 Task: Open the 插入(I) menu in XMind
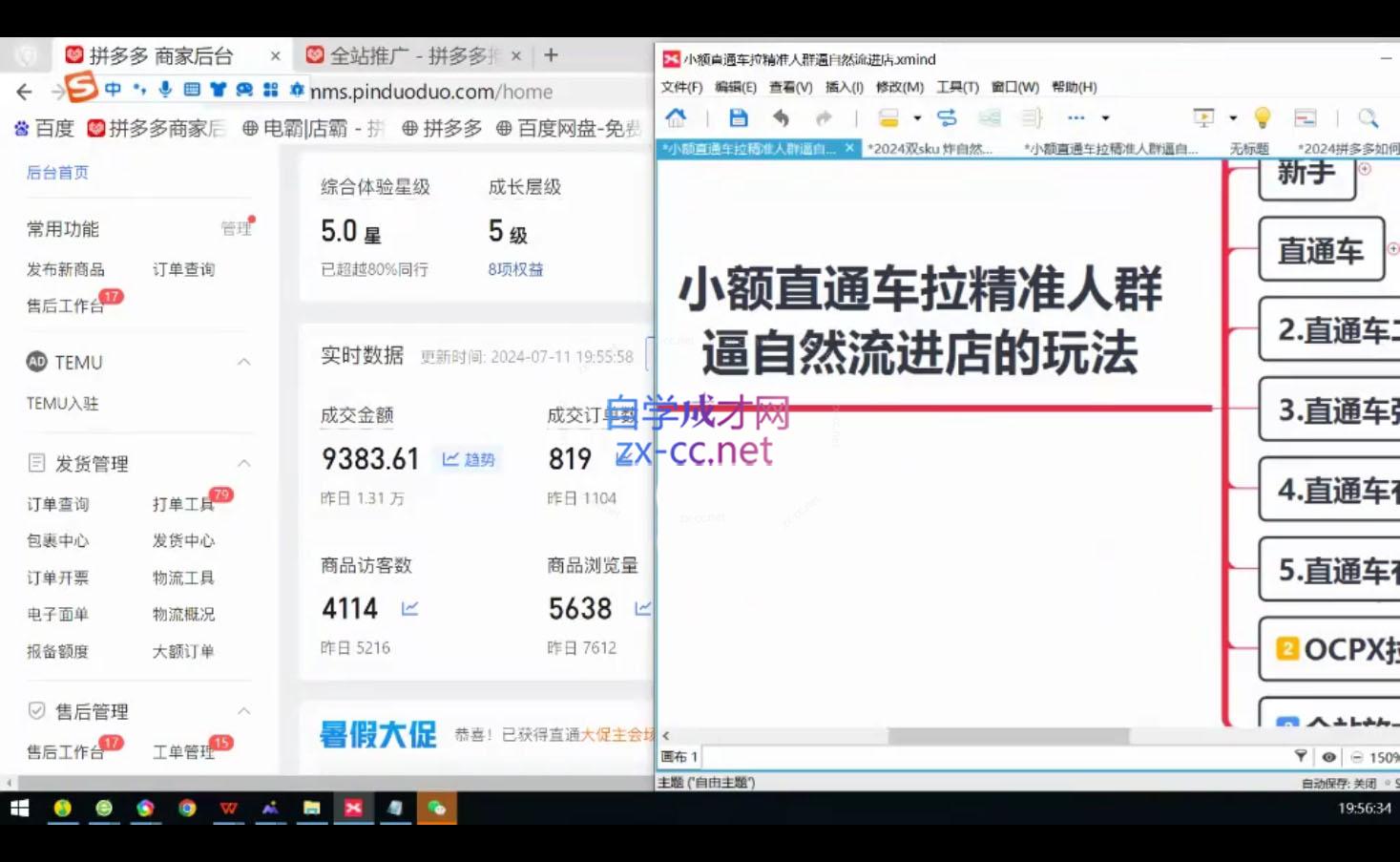844,87
